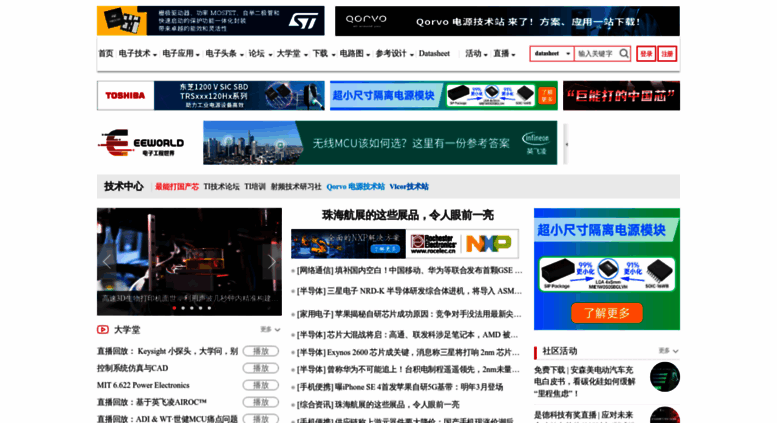Open 三星电子 NRD-K 半导体 article

pyautogui.click(x=409, y=291)
